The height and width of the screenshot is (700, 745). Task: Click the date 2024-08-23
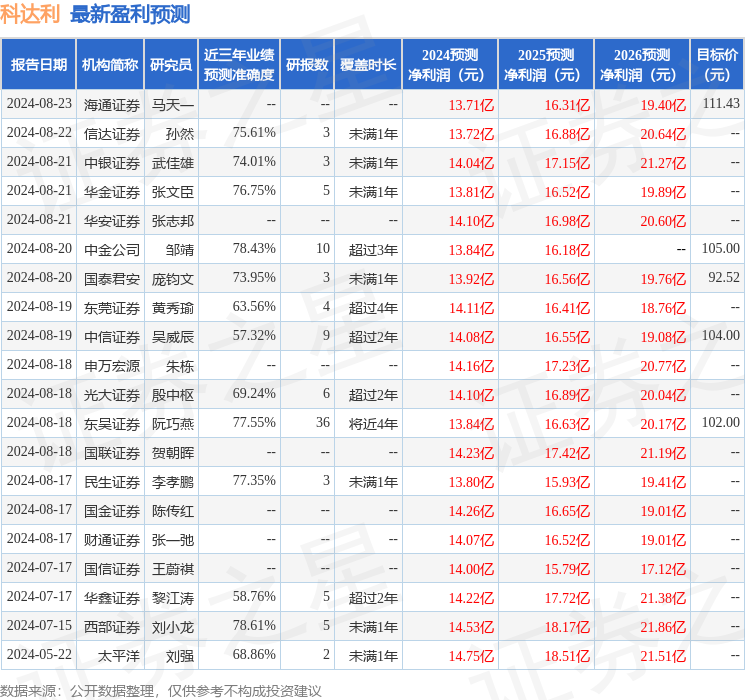39,104
